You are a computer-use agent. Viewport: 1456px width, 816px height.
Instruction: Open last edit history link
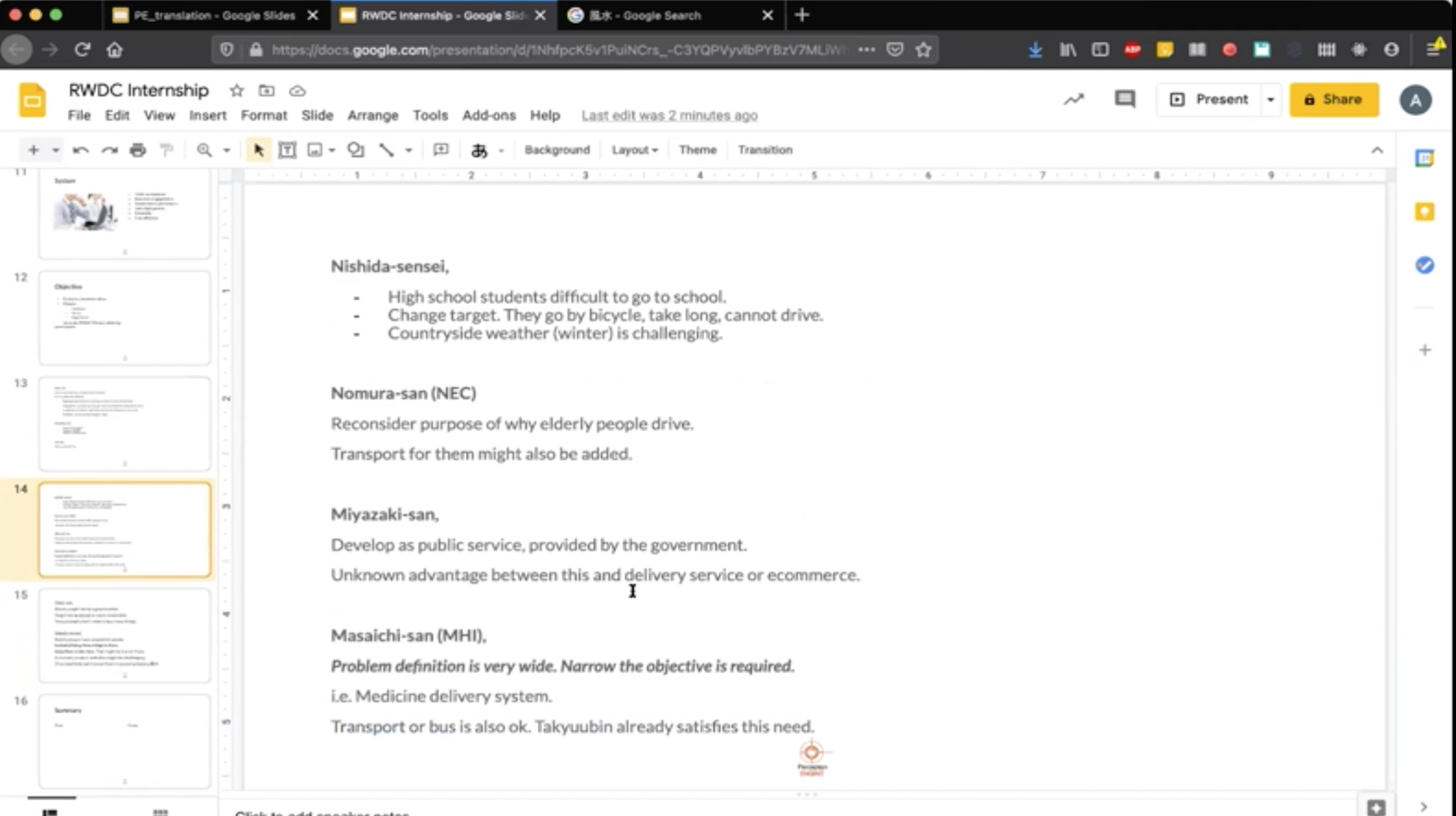(669, 115)
